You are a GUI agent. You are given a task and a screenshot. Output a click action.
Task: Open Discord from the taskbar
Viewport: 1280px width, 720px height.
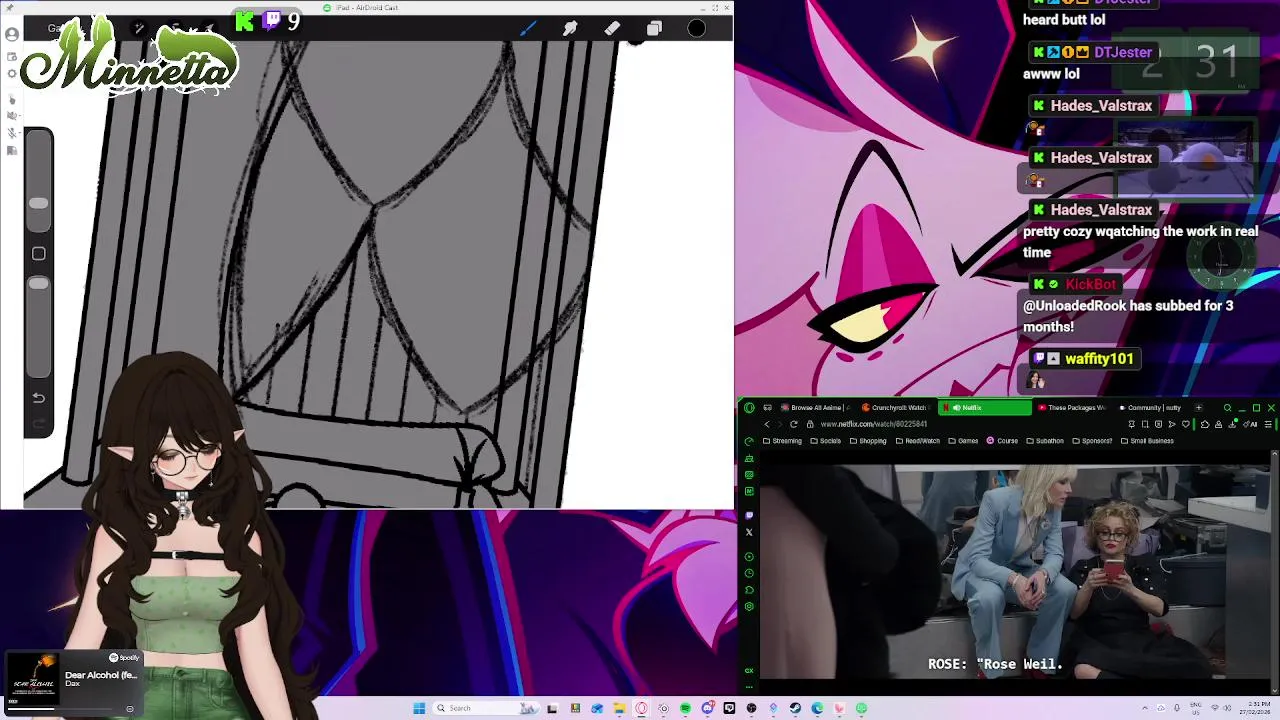click(708, 708)
